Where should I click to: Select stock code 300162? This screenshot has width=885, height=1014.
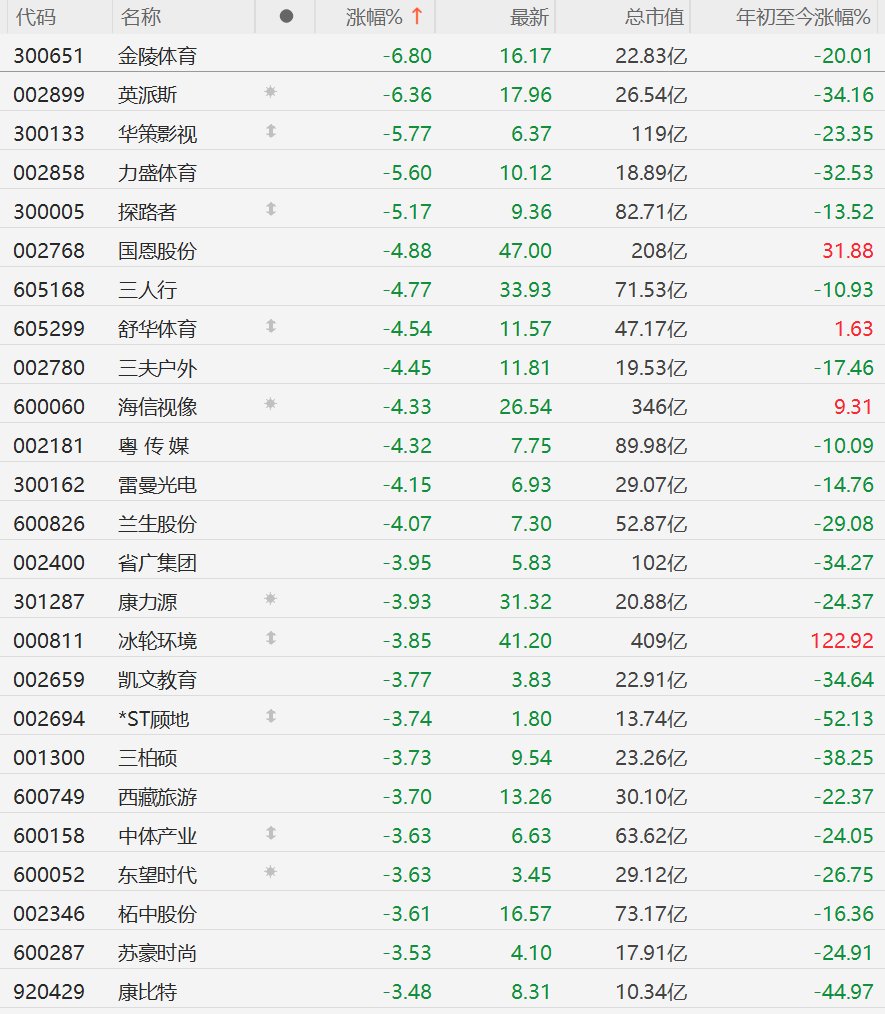(49, 485)
